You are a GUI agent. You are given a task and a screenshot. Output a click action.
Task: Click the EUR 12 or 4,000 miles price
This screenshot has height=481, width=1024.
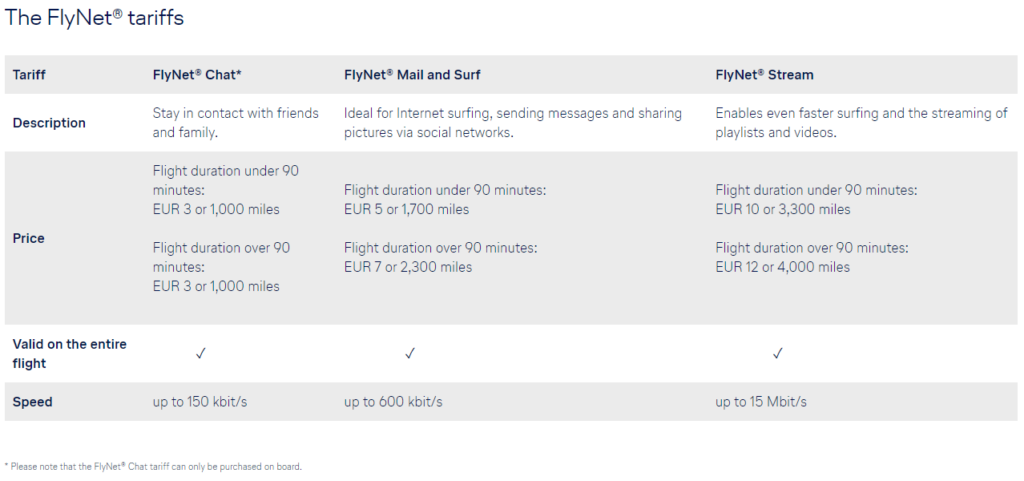(x=782, y=267)
